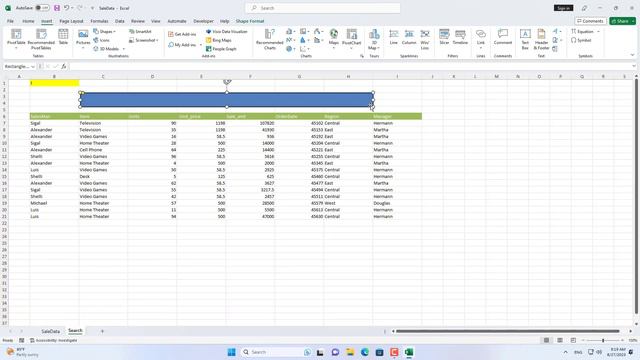The image size is (640, 360).
Task: Insert a PivotTable from the ribbon
Action: pyautogui.click(x=16, y=39)
